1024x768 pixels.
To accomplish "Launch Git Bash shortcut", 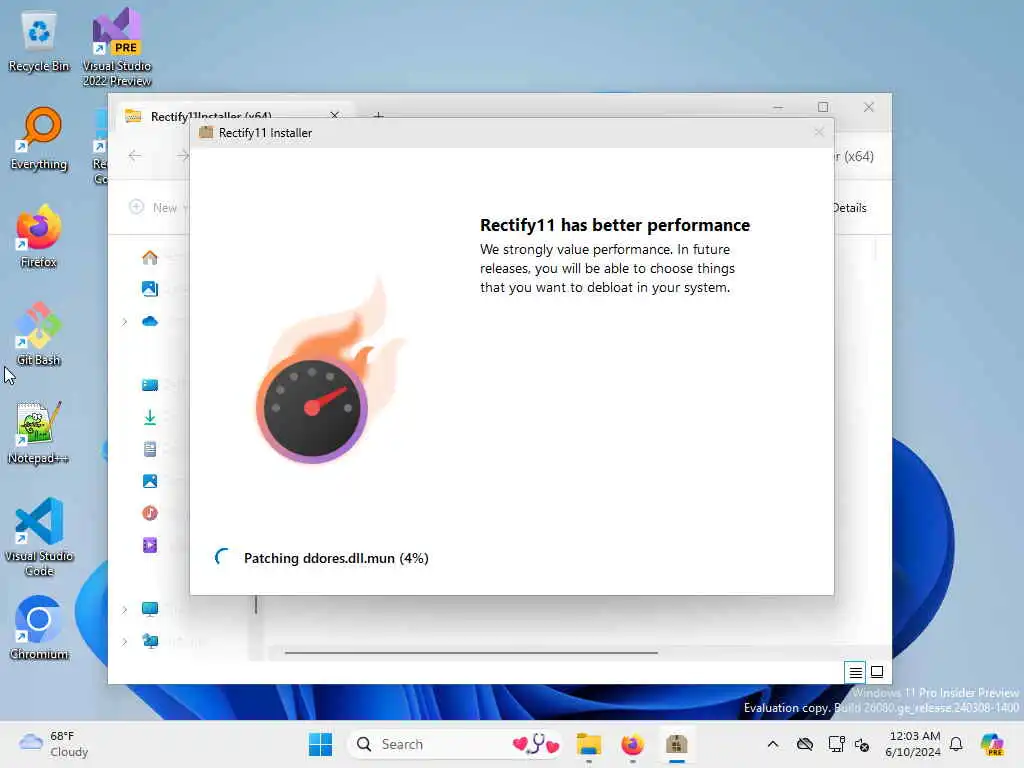I will (x=39, y=334).
